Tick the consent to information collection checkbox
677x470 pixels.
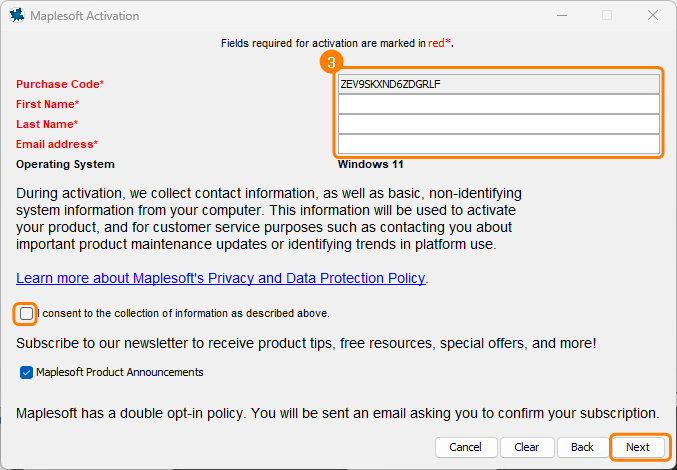[x=27, y=313]
